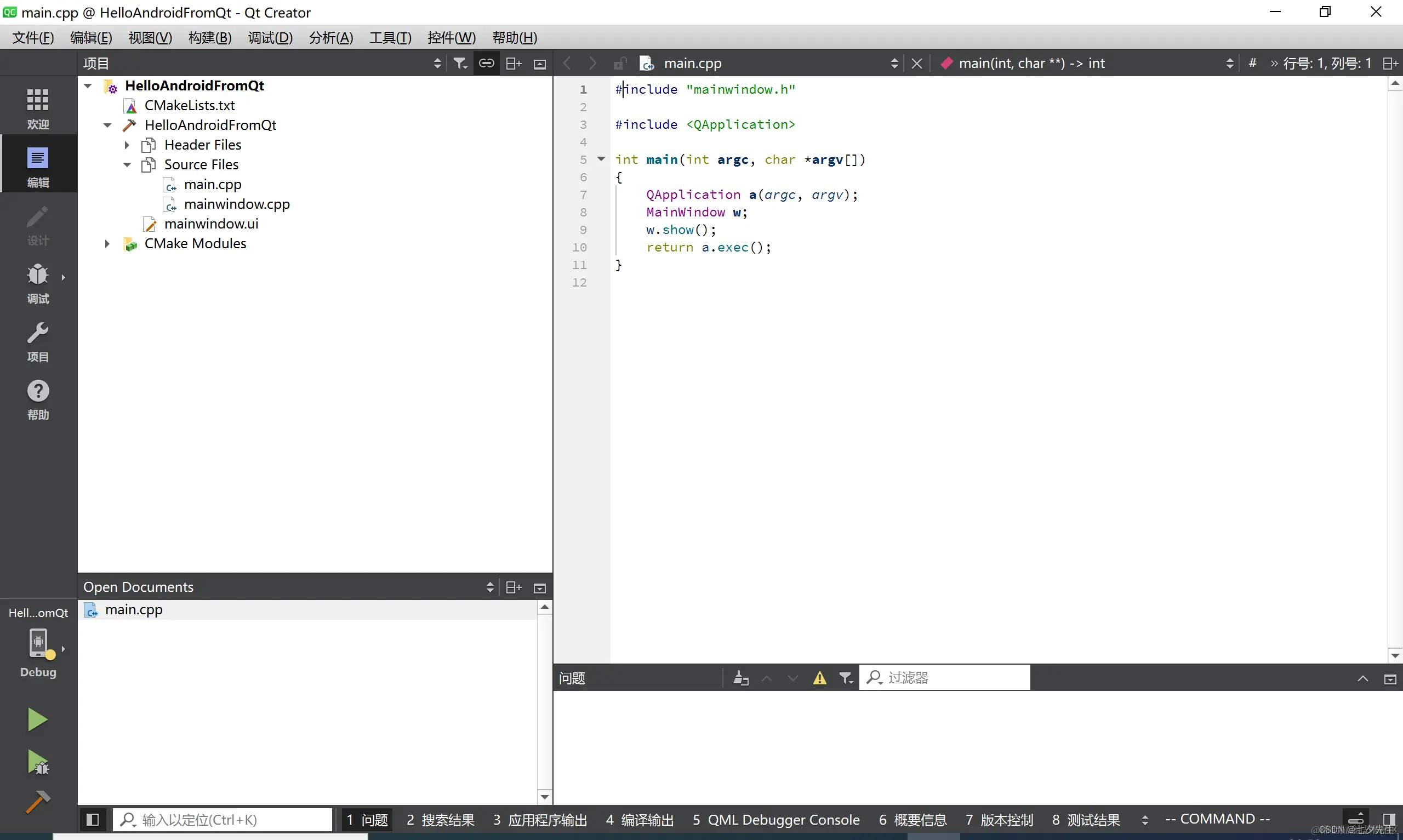Toggle synchronize with editor link icon
Image resolution: width=1403 pixels, height=840 pixels.
[486, 64]
